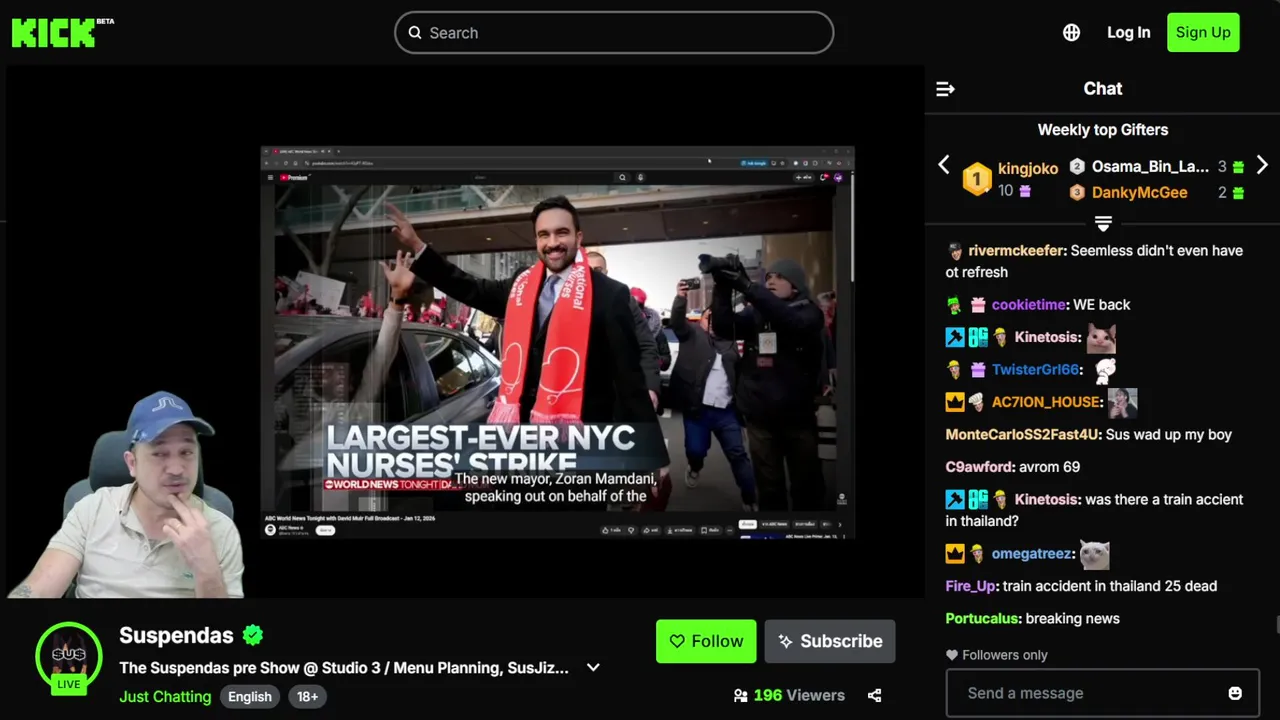The height and width of the screenshot is (720, 1280).
Task: Click the 18+ tag
Action: (308, 697)
